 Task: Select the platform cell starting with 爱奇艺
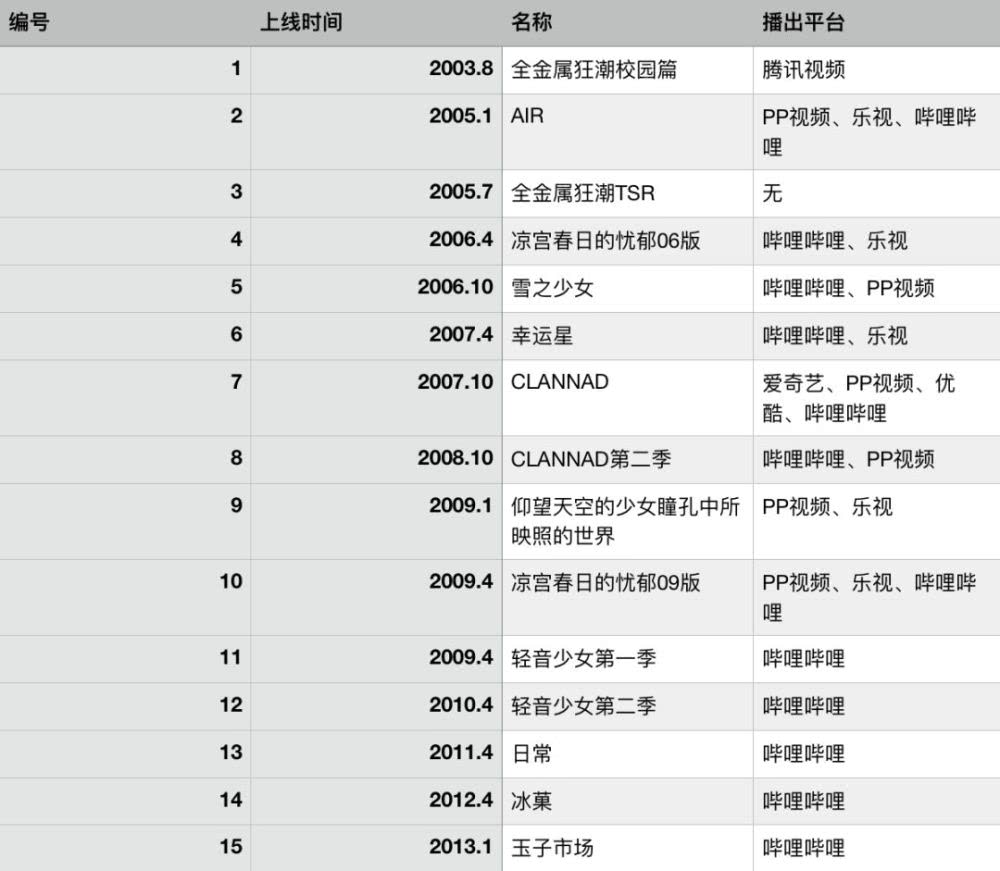tap(876, 398)
